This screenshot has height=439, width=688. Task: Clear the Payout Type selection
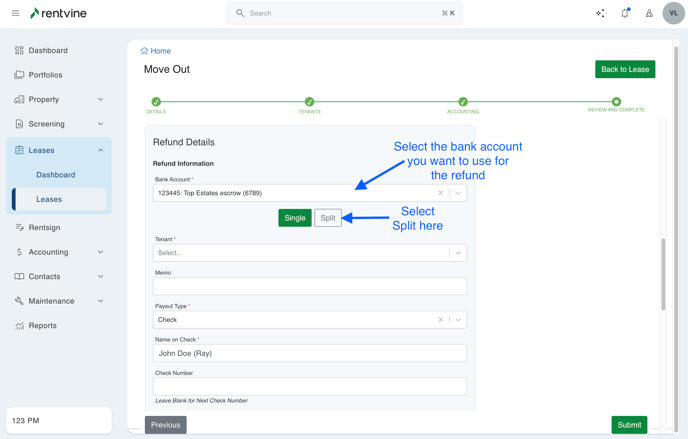point(441,320)
